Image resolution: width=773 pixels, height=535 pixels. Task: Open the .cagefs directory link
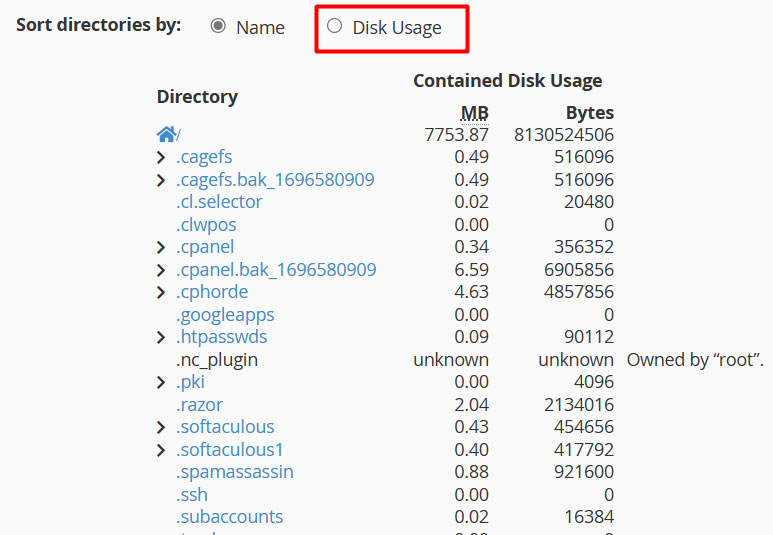pyautogui.click(x=204, y=157)
